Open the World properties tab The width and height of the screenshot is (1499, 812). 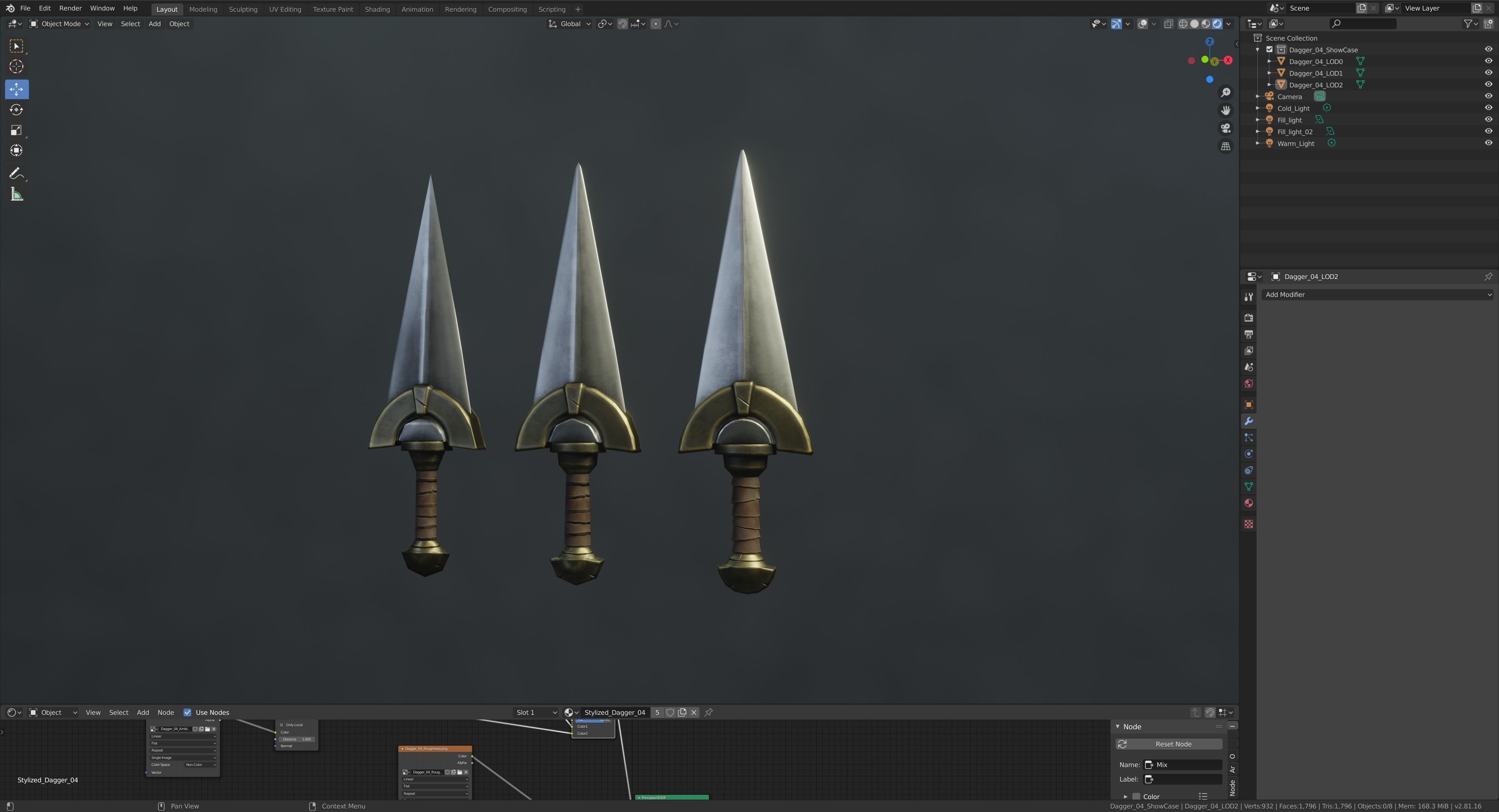click(x=1248, y=384)
